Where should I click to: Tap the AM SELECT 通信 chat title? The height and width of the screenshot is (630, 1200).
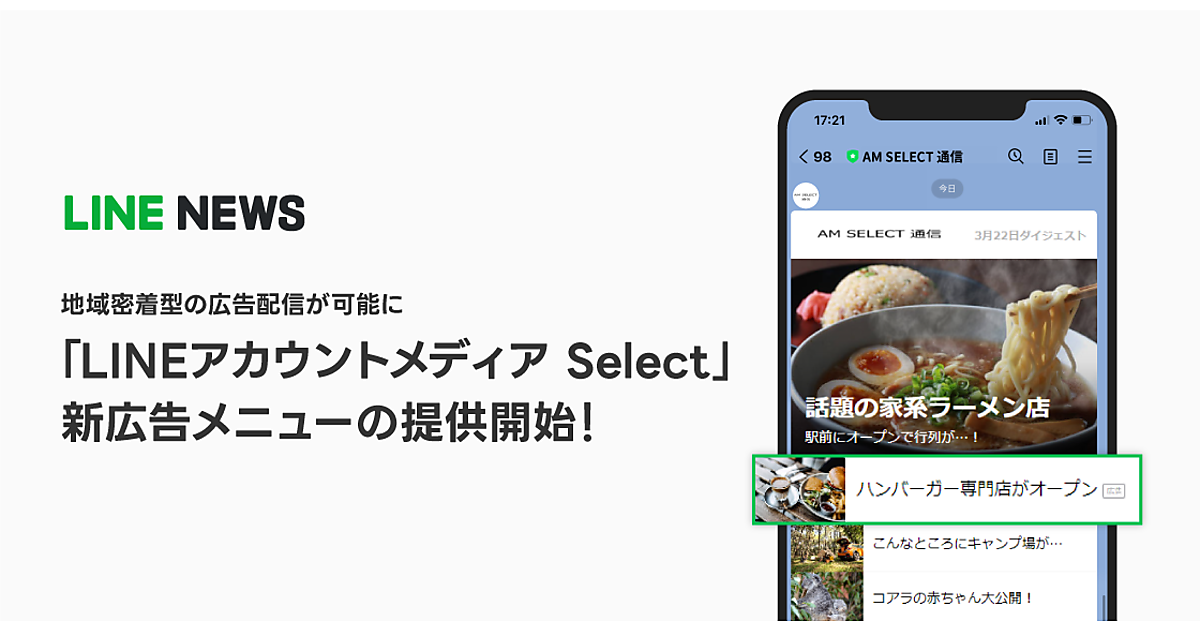pos(912,157)
